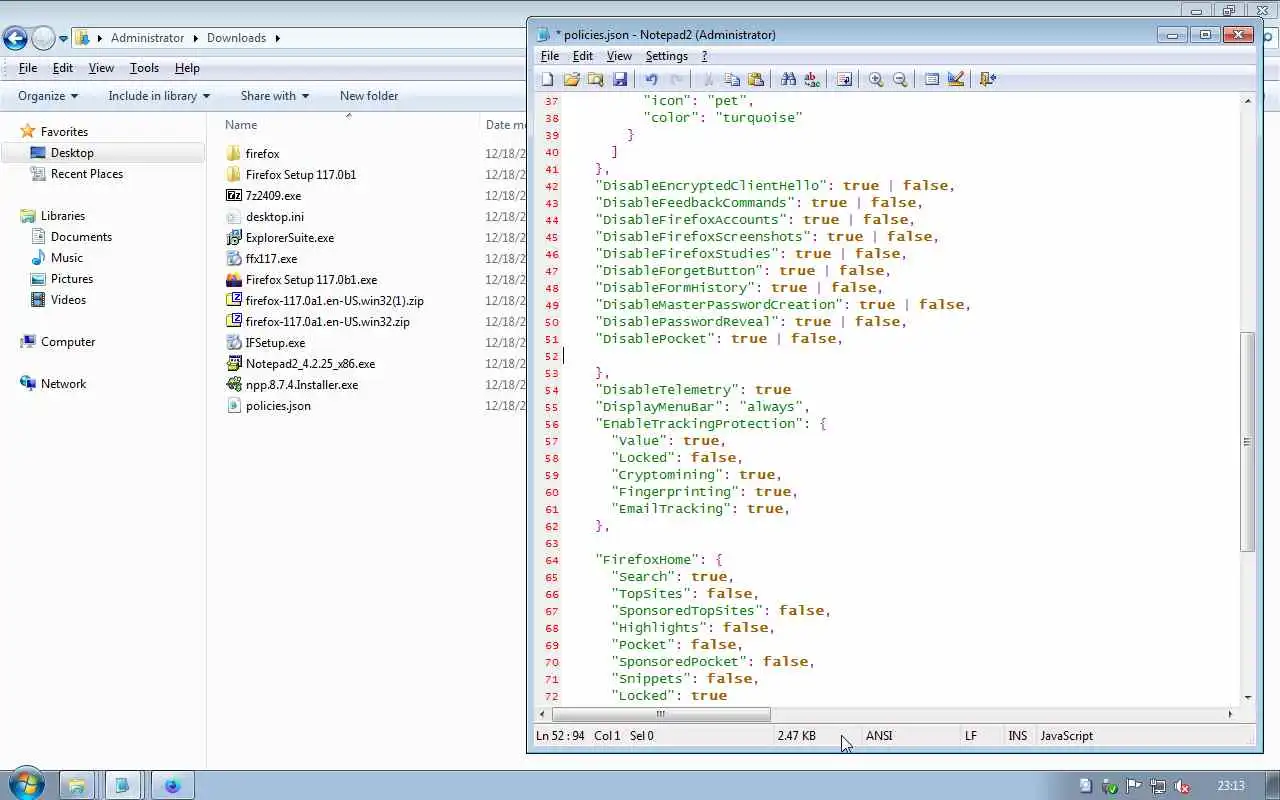Open the Action Center flag tray icon
This screenshot has height=800, width=1280.
(1134, 786)
